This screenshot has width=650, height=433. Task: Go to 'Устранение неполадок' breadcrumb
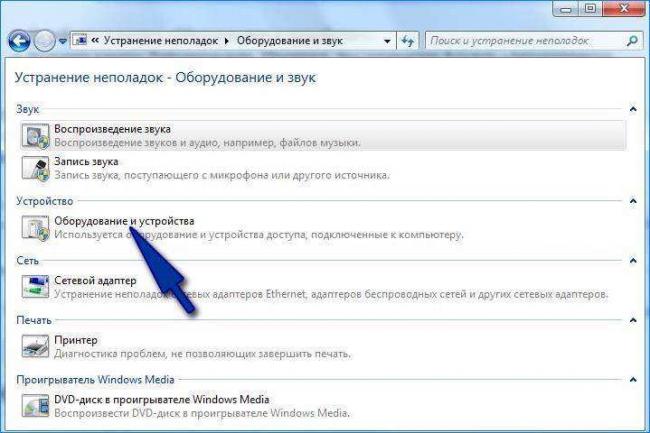click(161, 41)
